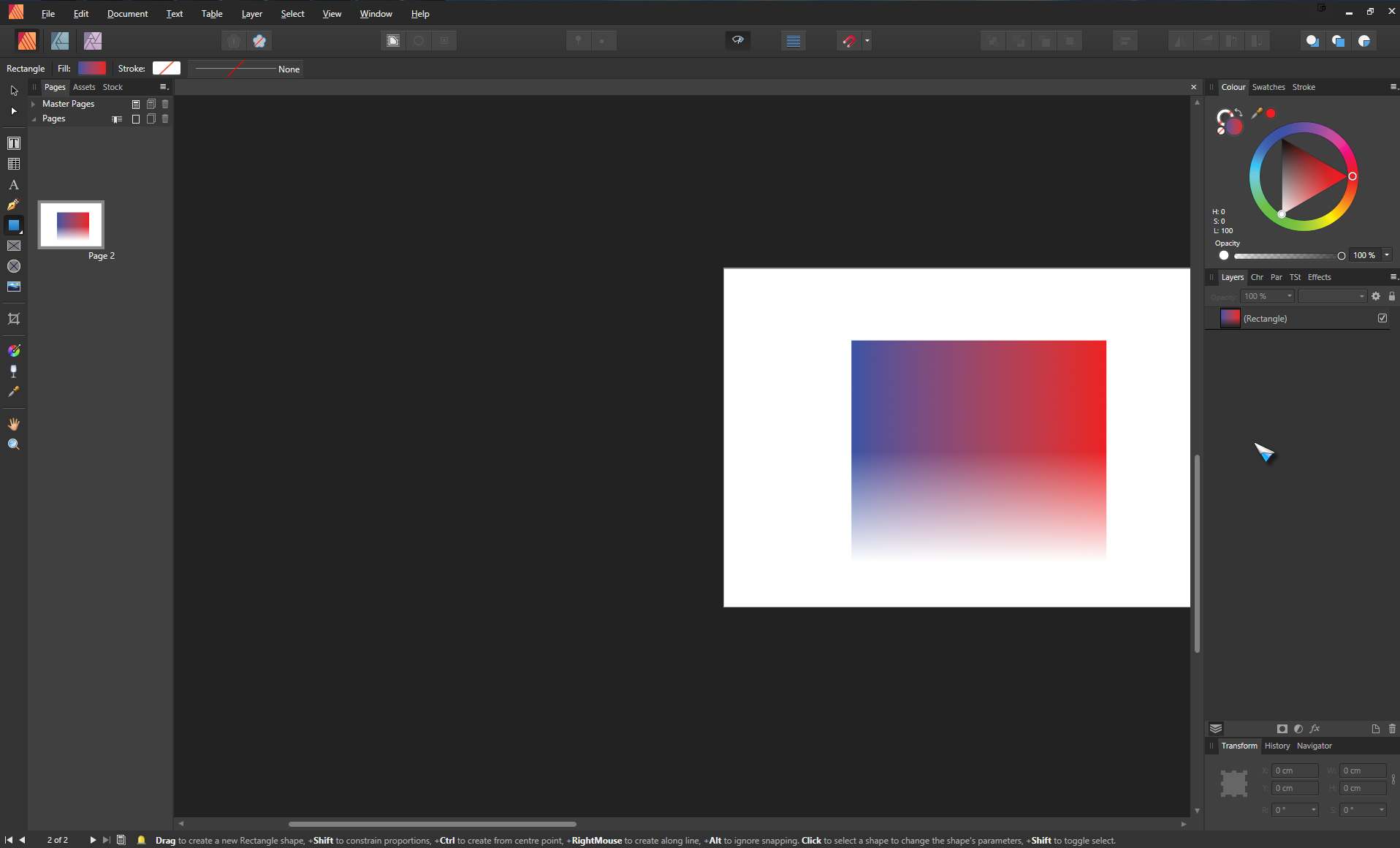Viewport: 1400px width, 848px height.
Task: Toggle the aspect ratio link in Transform
Action: [1394, 779]
